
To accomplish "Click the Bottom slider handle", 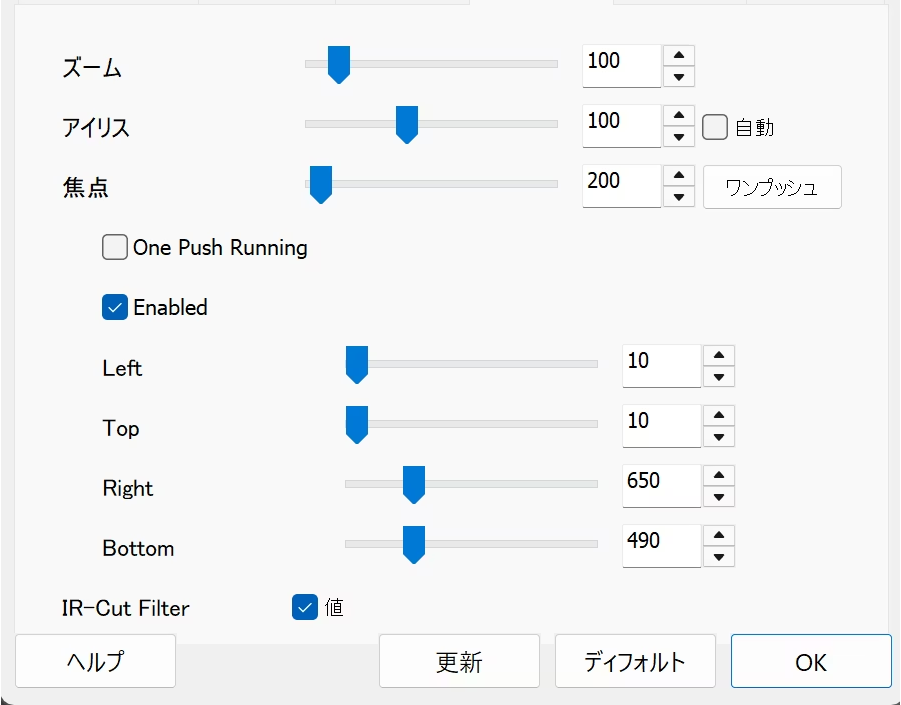I will [413, 545].
